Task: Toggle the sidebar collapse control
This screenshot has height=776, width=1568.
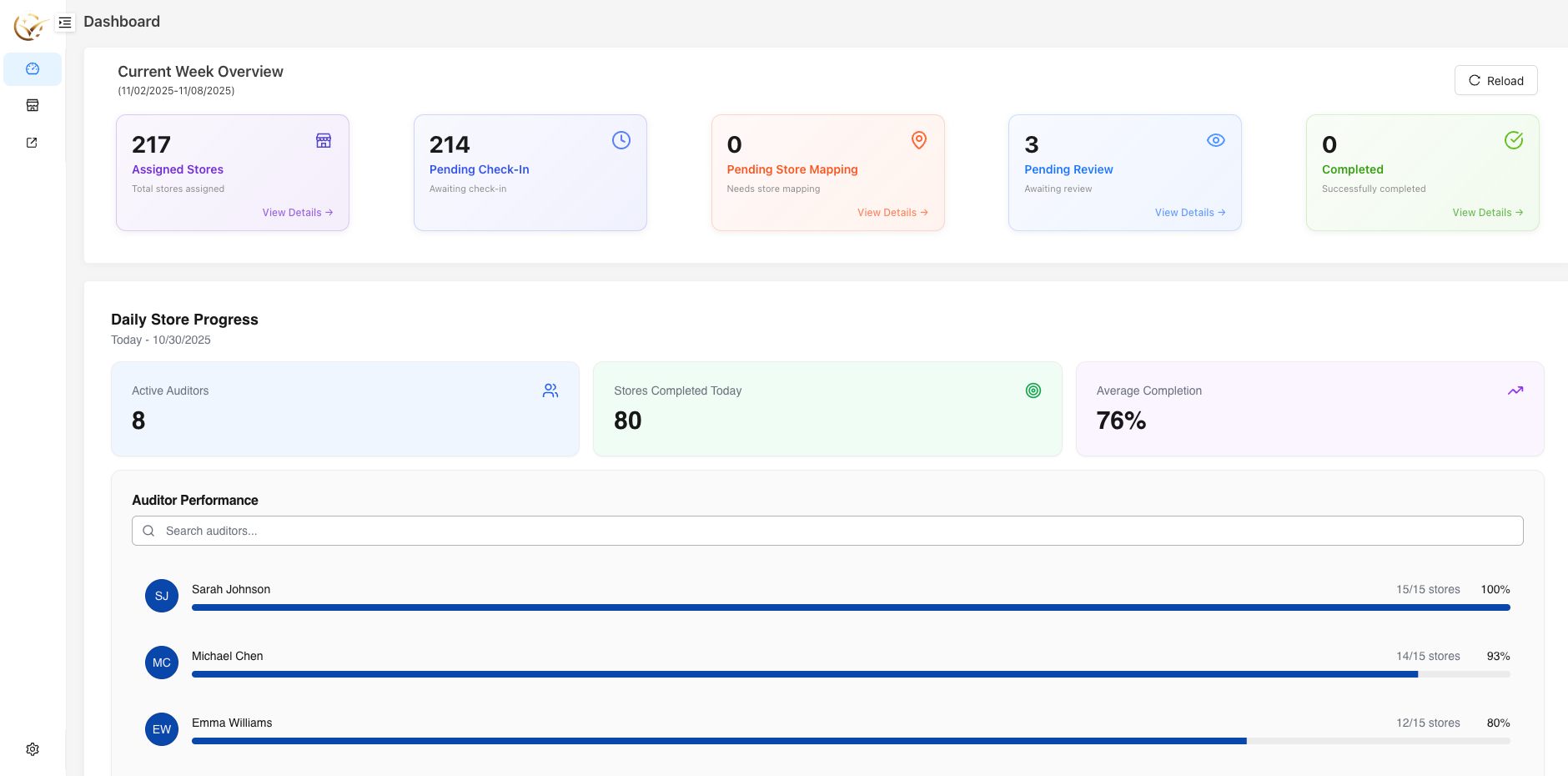Action: (x=65, y=23)
